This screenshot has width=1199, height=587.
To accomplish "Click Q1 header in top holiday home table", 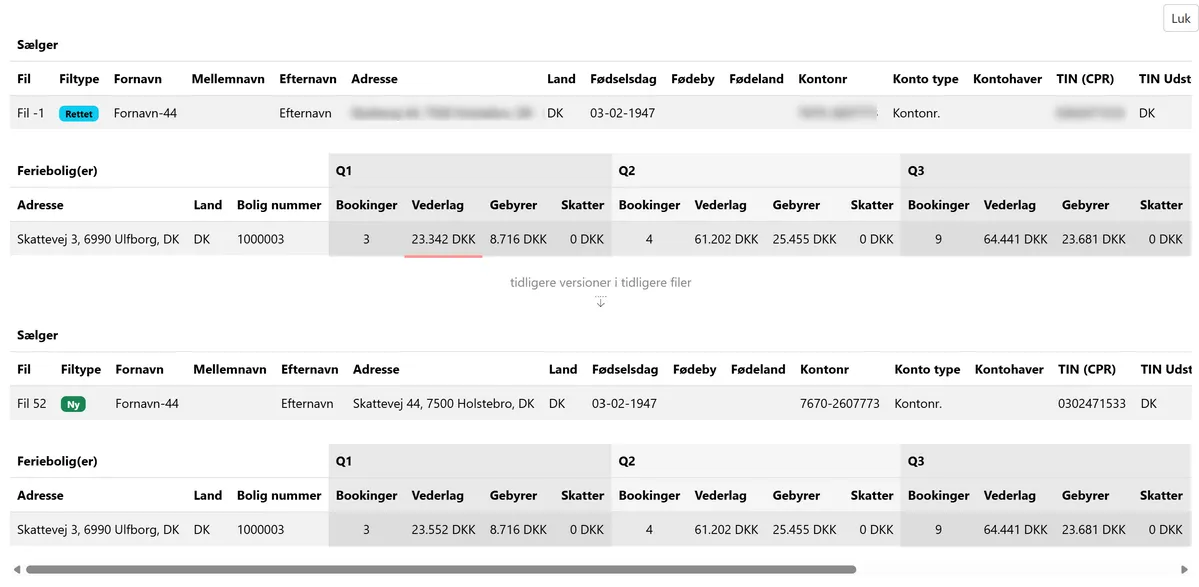I will (x=344, y=171).
